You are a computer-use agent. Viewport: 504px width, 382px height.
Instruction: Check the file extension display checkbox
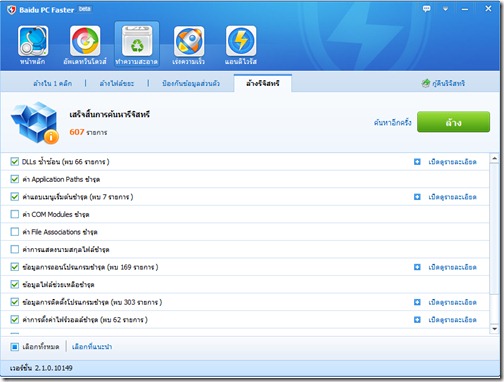tap(14, 249)
